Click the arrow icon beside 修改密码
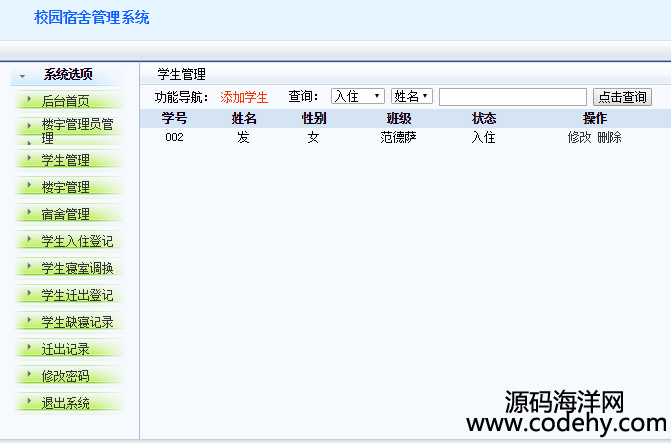Viewport: 671px width, 443px height. pyautogui.click(x=29, y=374)
